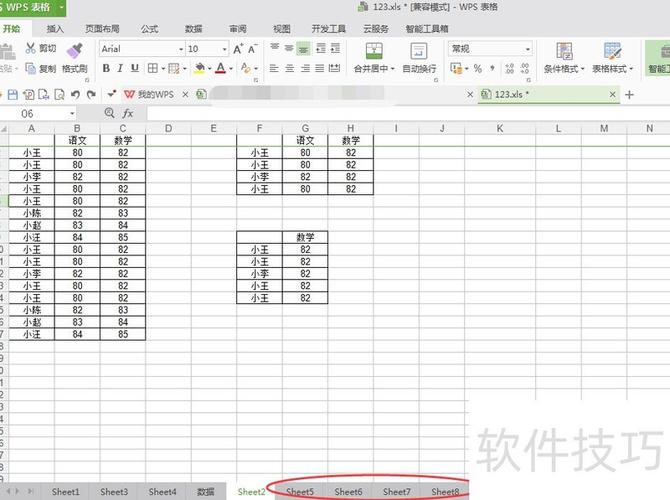Open the 数据 ribbon tab
This screenshot has height=500, width=670.
point(194,29)
